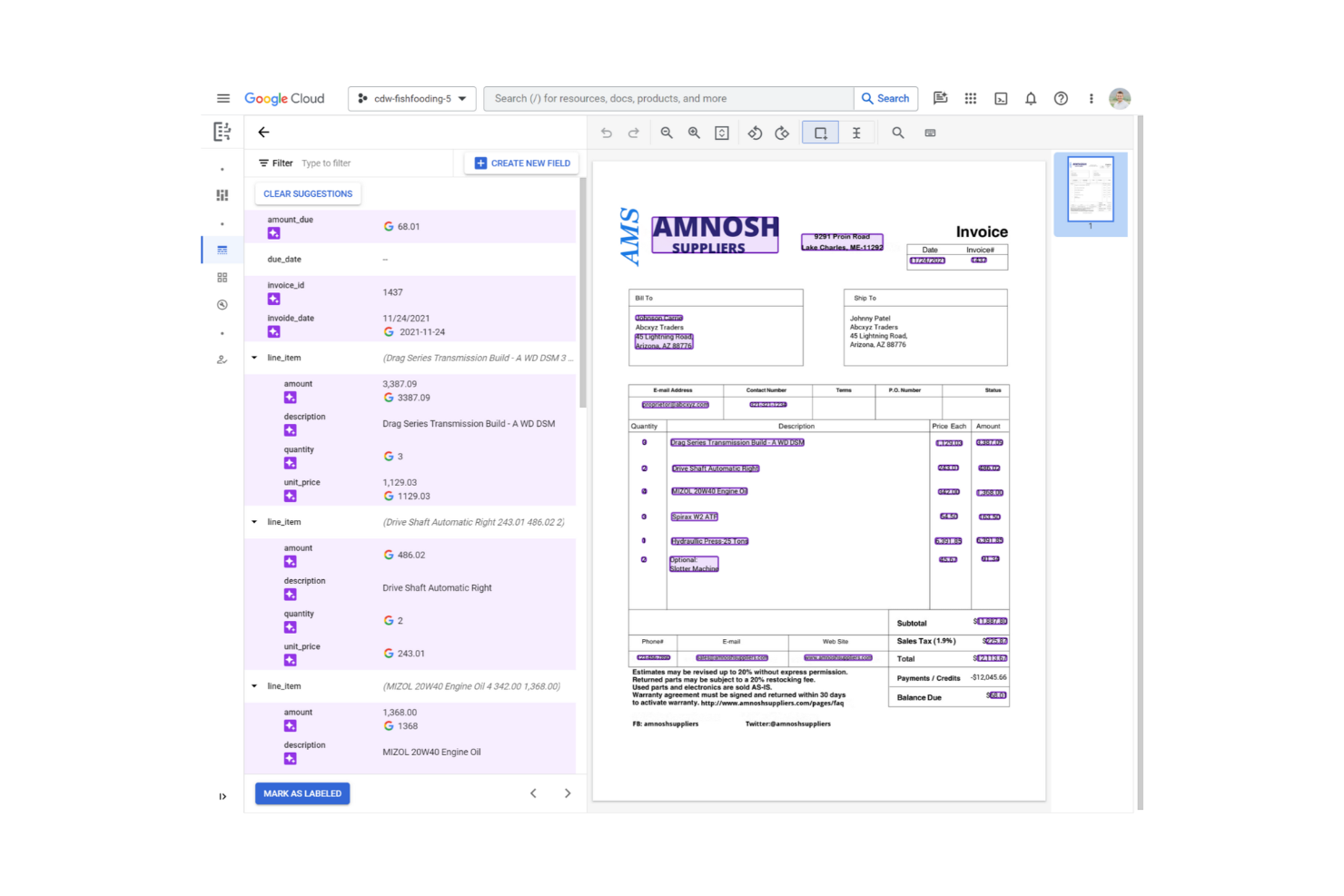Collapse the Drag Series Transmission line_item

[253, 358]
